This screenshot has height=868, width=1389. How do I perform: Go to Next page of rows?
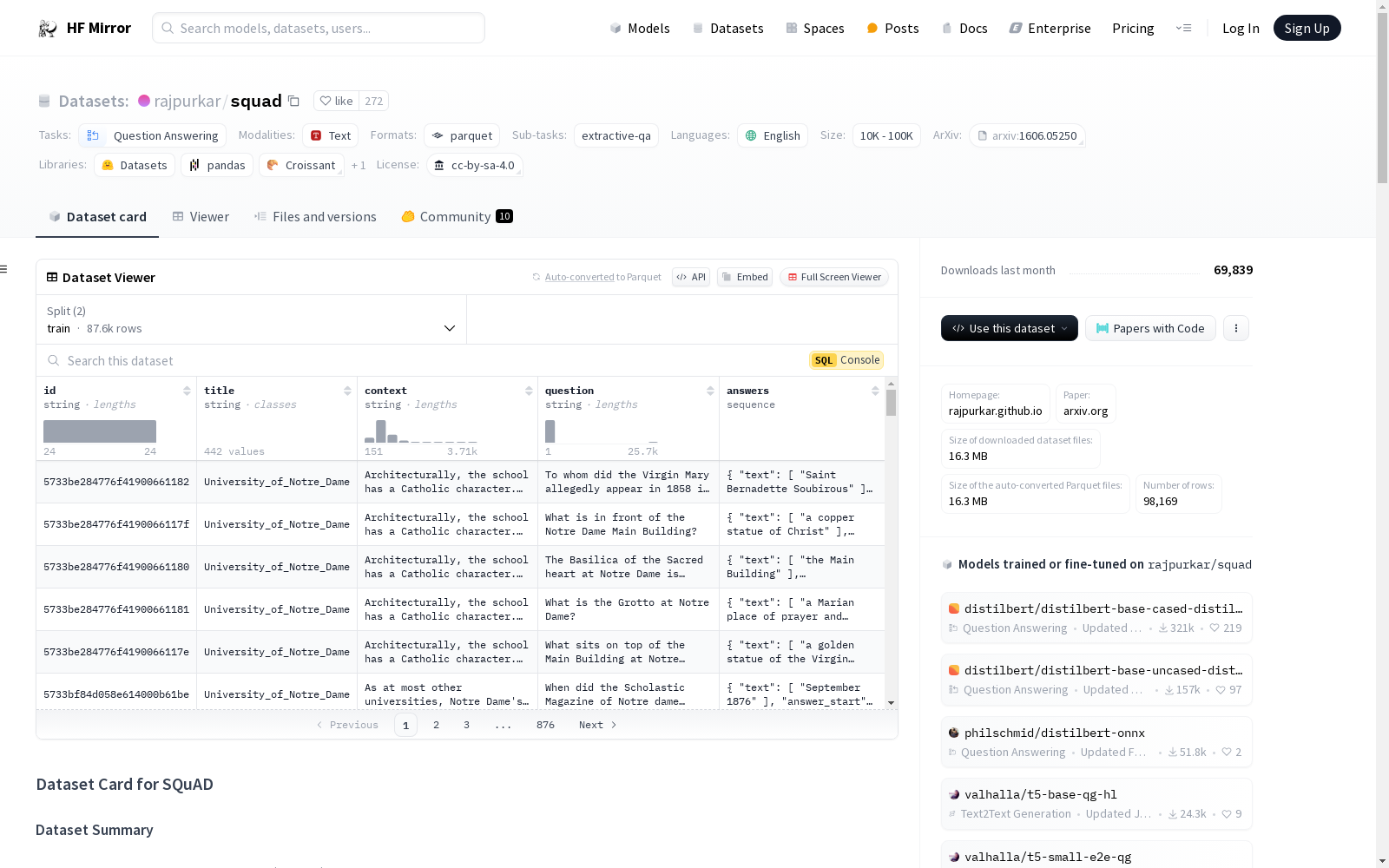[x=597, y=725]
